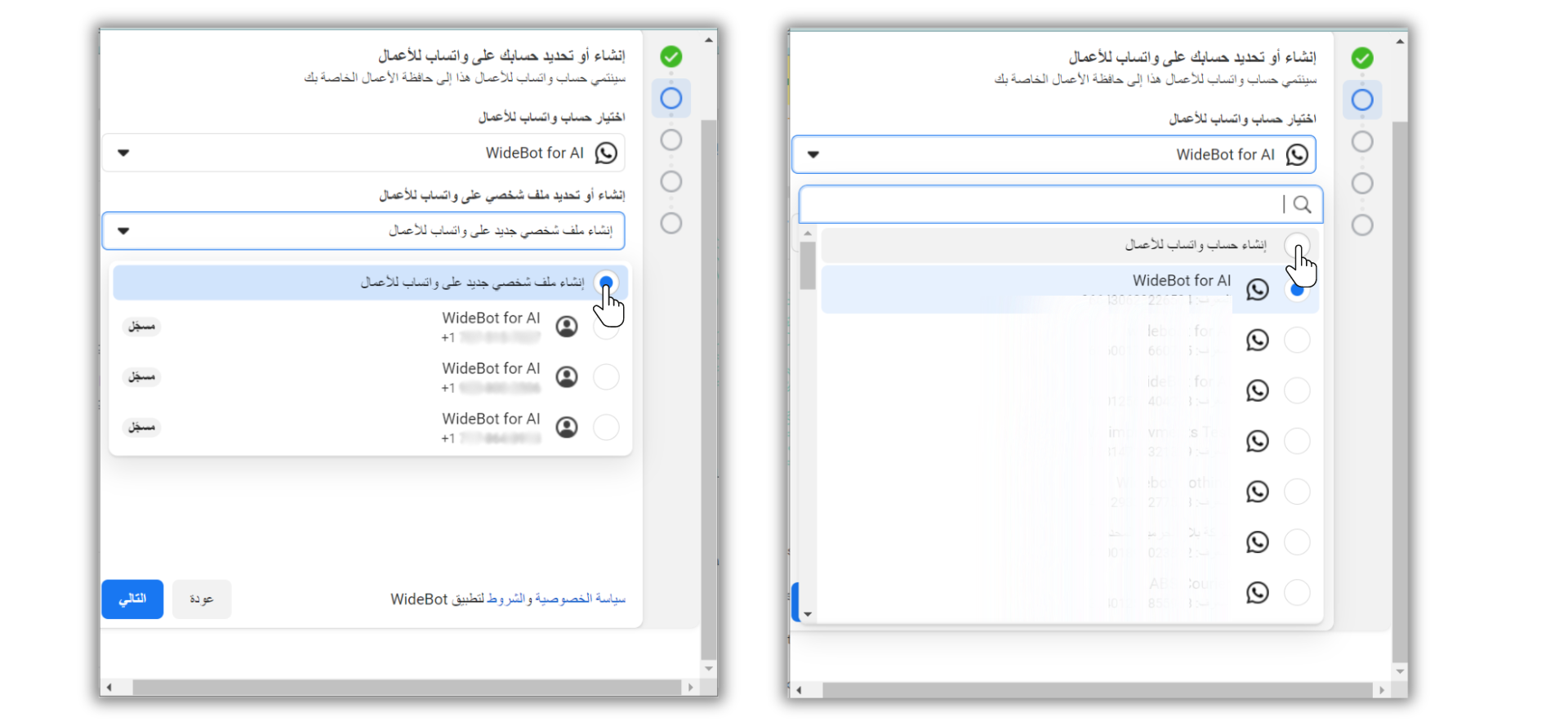Choose highlighted 'إنشاء ملف شخصي جديد على واتساب للأعمال' list entry
Image resolution: width=1568 pixels, height=726 pixels.
tap(371, 283)
